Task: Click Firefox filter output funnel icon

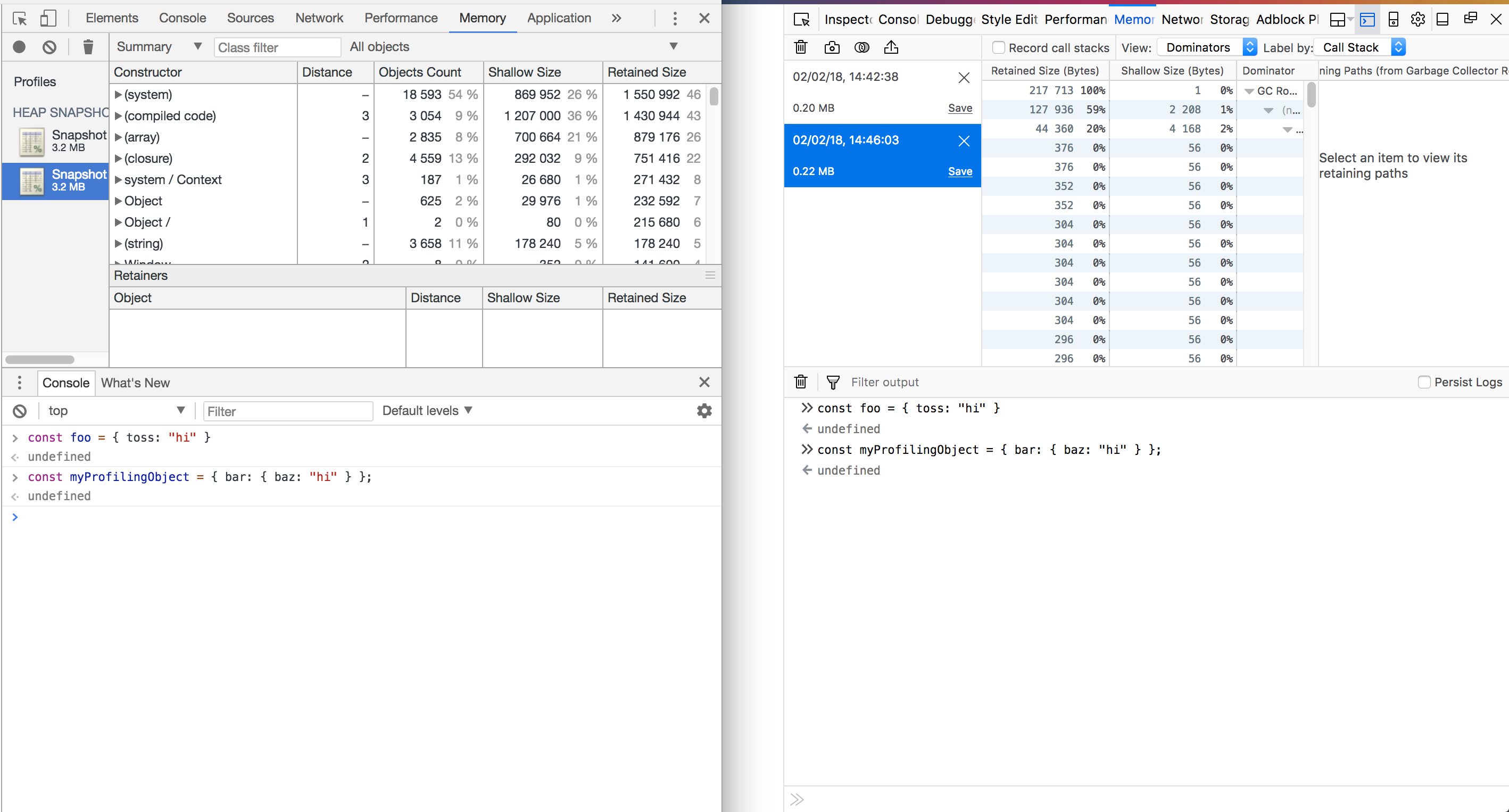Action: tap(832, 383)
